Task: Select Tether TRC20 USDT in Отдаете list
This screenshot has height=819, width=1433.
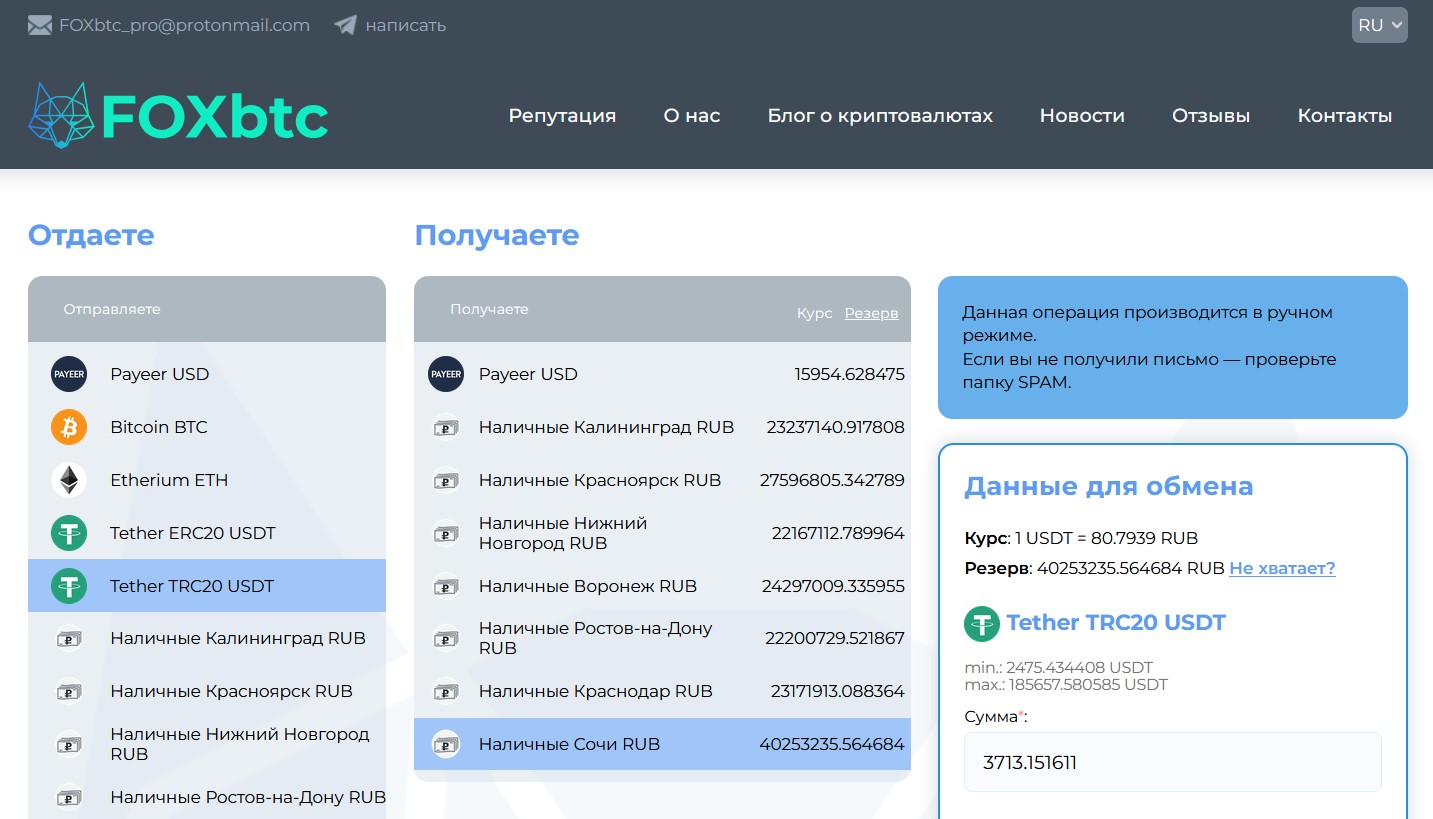Action: coord(207,586)
